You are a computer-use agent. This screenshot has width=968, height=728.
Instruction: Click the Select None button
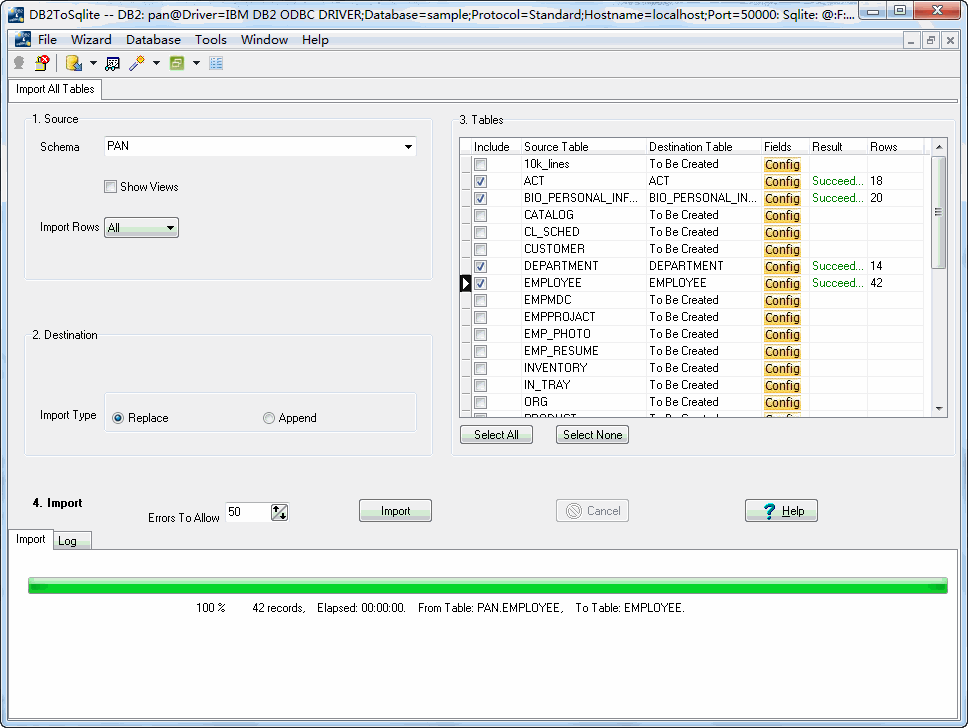click(593, 435)
